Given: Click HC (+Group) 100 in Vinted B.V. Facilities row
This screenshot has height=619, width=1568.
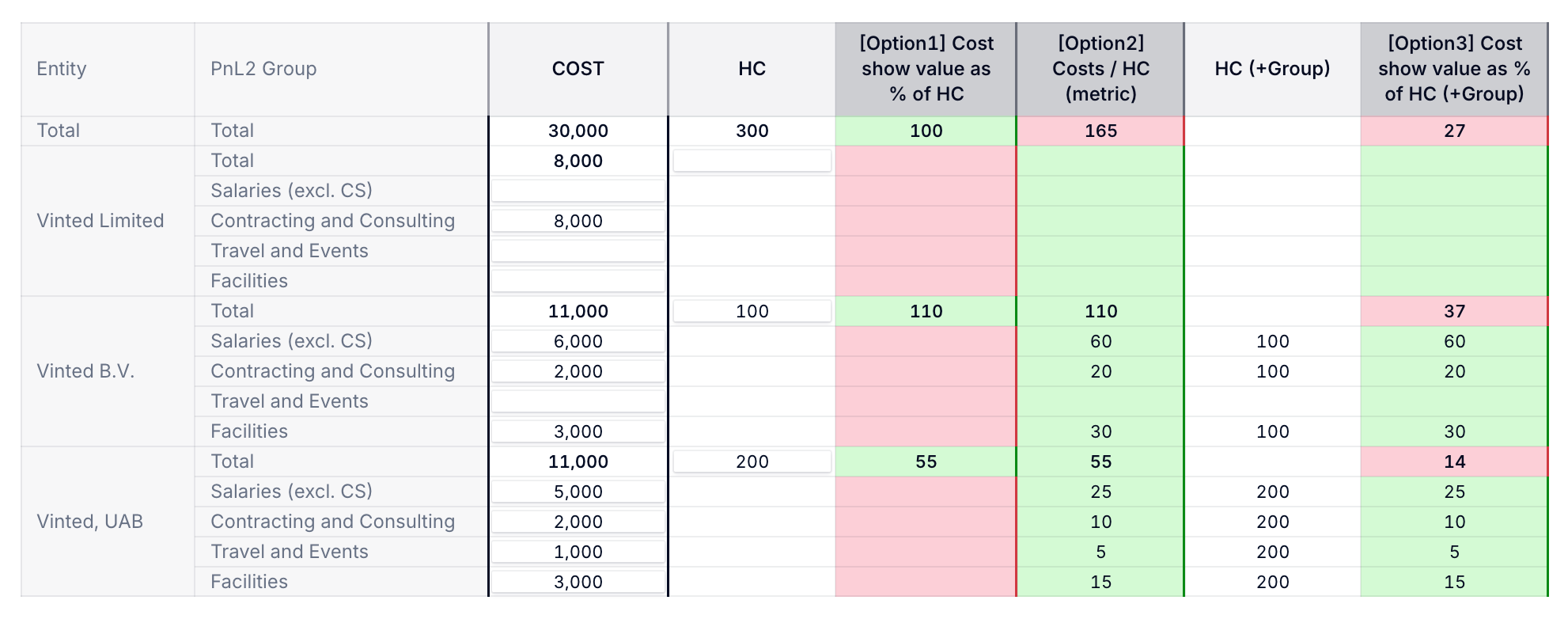Looking at the screenshot, I should pyautogui.click(x=1273, y=431).
